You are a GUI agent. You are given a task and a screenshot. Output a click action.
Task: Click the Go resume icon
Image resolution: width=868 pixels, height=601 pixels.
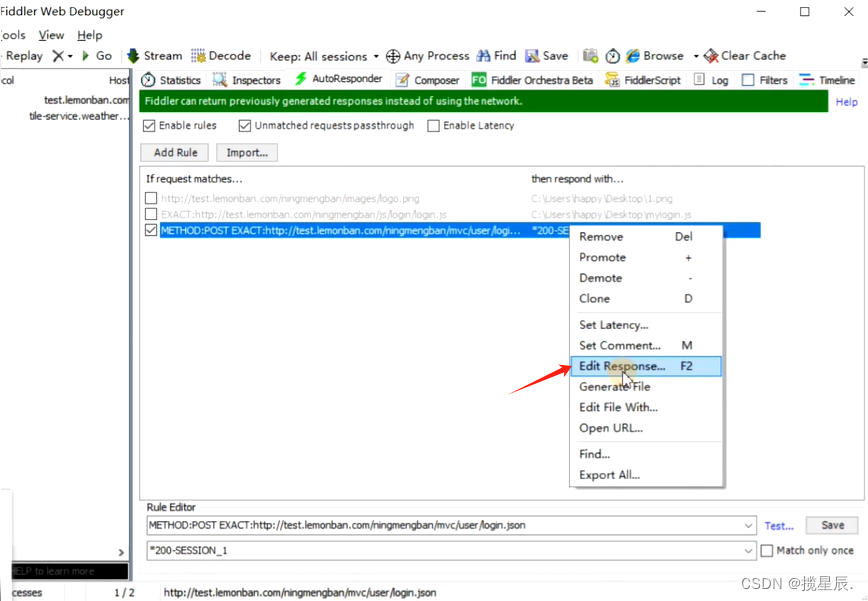tap(86, 56)
